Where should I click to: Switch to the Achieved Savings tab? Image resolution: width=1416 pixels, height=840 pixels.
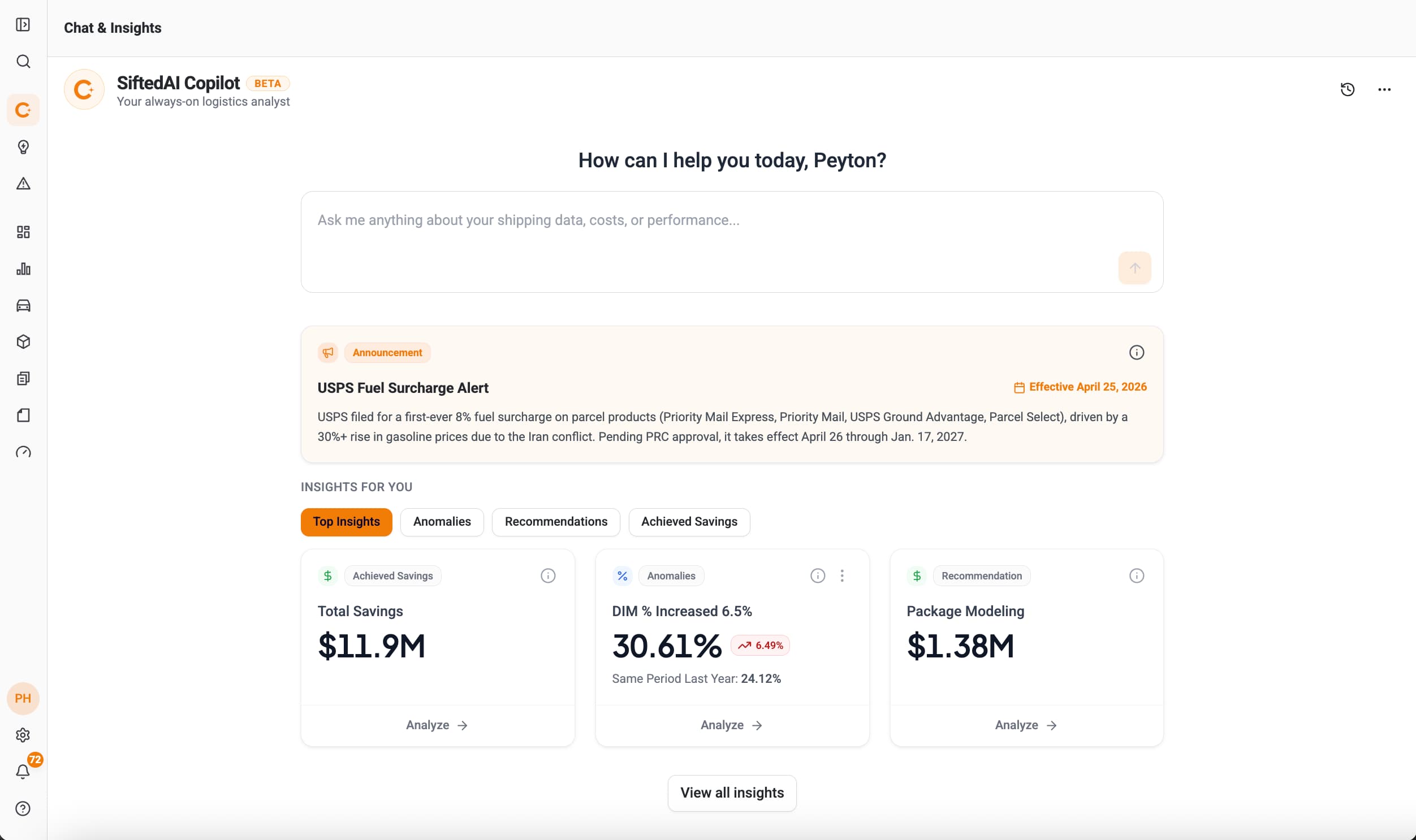tap(689, 521)
